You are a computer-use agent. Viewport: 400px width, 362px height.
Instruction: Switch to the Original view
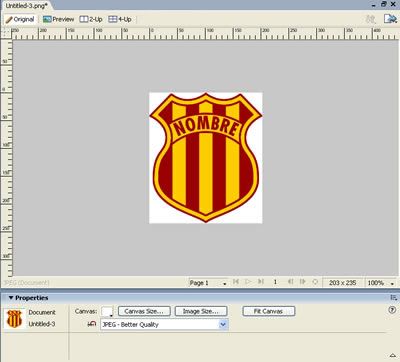coord(20,19)
